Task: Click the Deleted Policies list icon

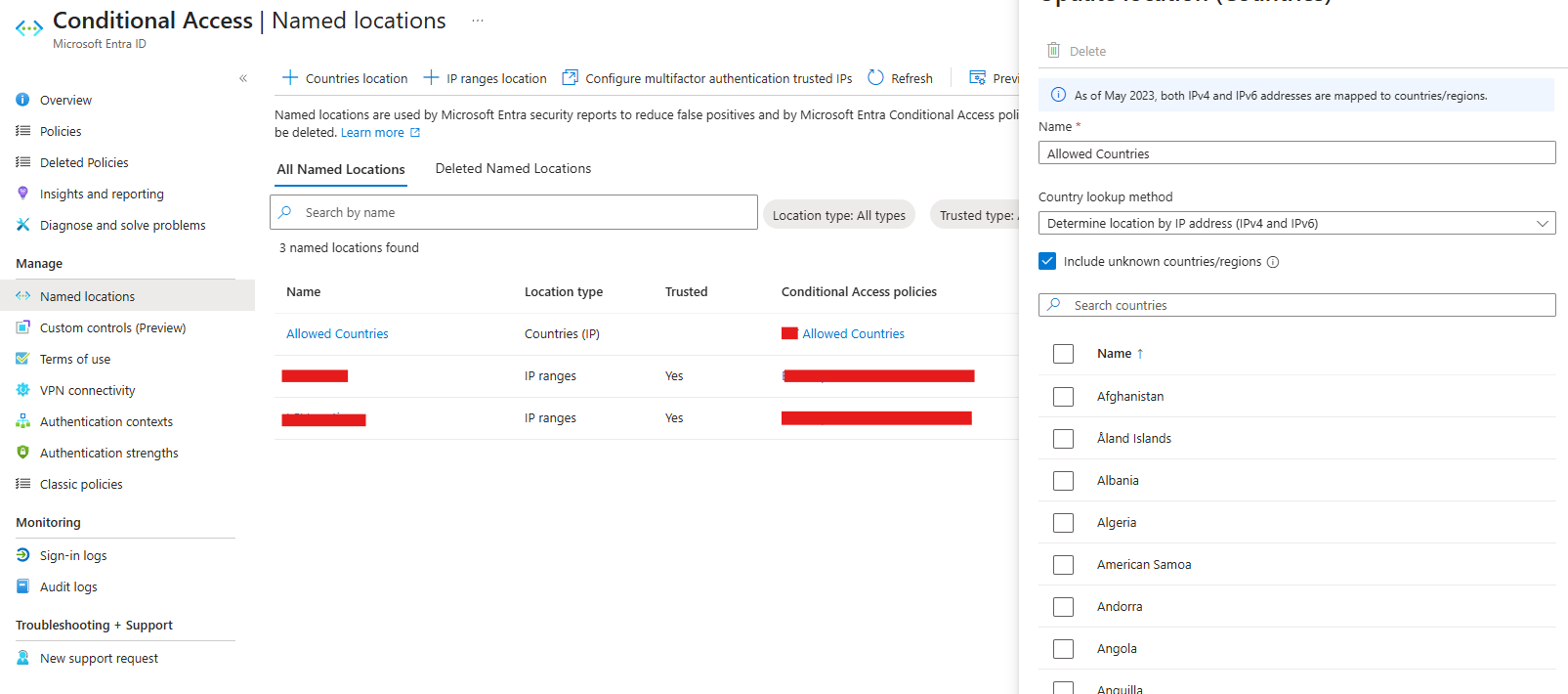Action: pos(22,162)
